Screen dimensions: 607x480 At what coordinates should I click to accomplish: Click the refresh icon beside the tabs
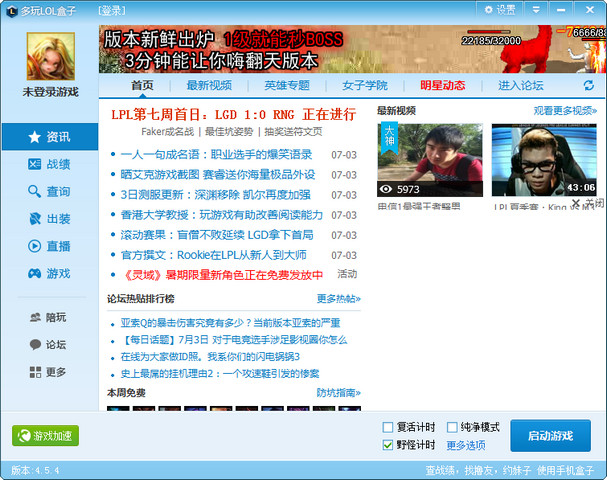pos(588,85)
